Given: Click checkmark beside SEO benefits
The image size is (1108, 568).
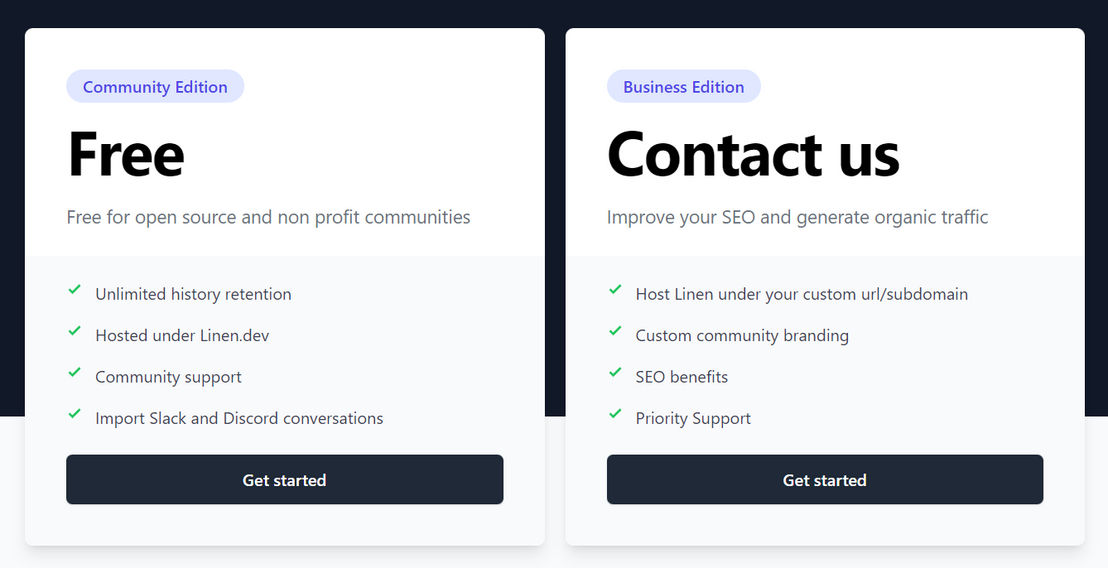Looking at the screenshot, I should pyautogui.click(x=615, y=372).
